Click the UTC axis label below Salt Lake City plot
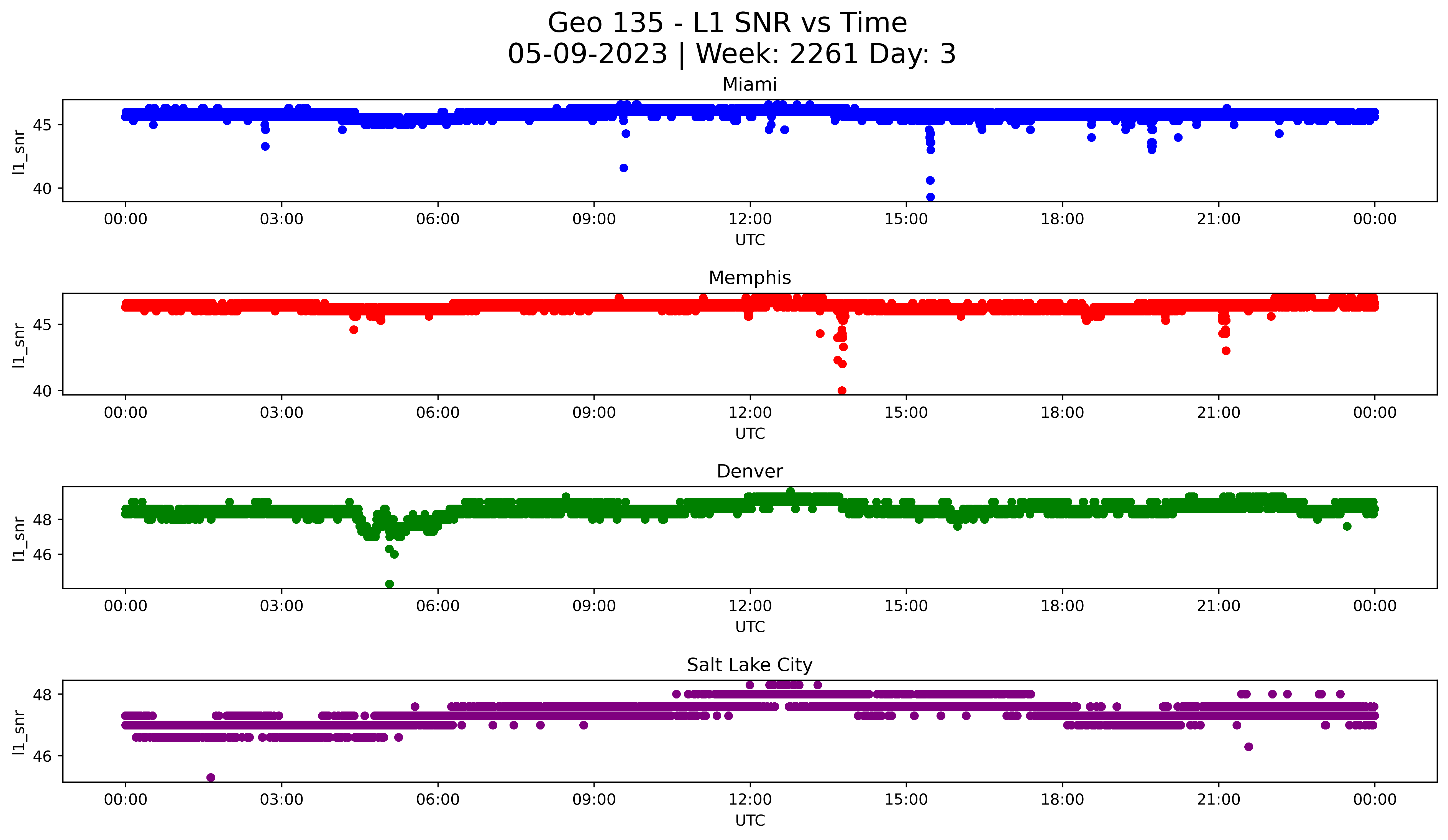This screenshot has width=1448, height=840. coord(750,821)
